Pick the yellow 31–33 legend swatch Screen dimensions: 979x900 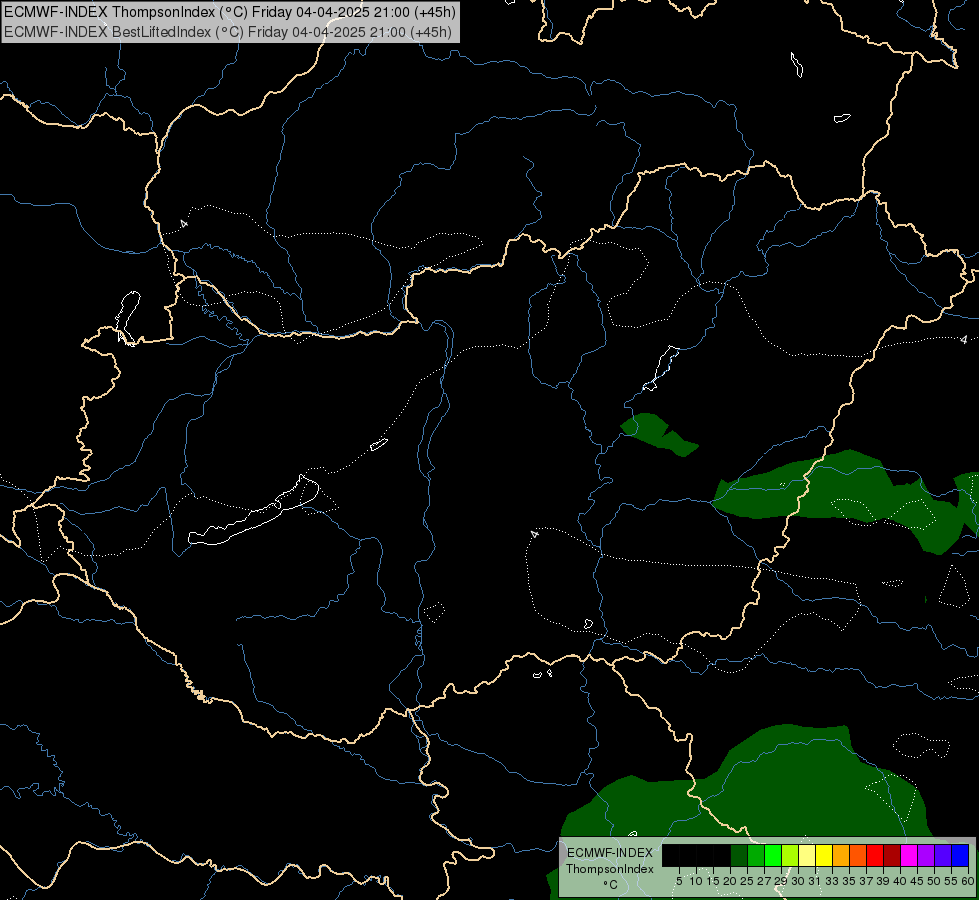(x=824, y=855)
